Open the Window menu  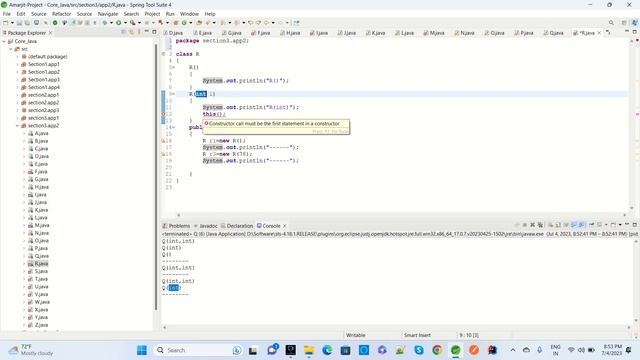click(189, 14)
